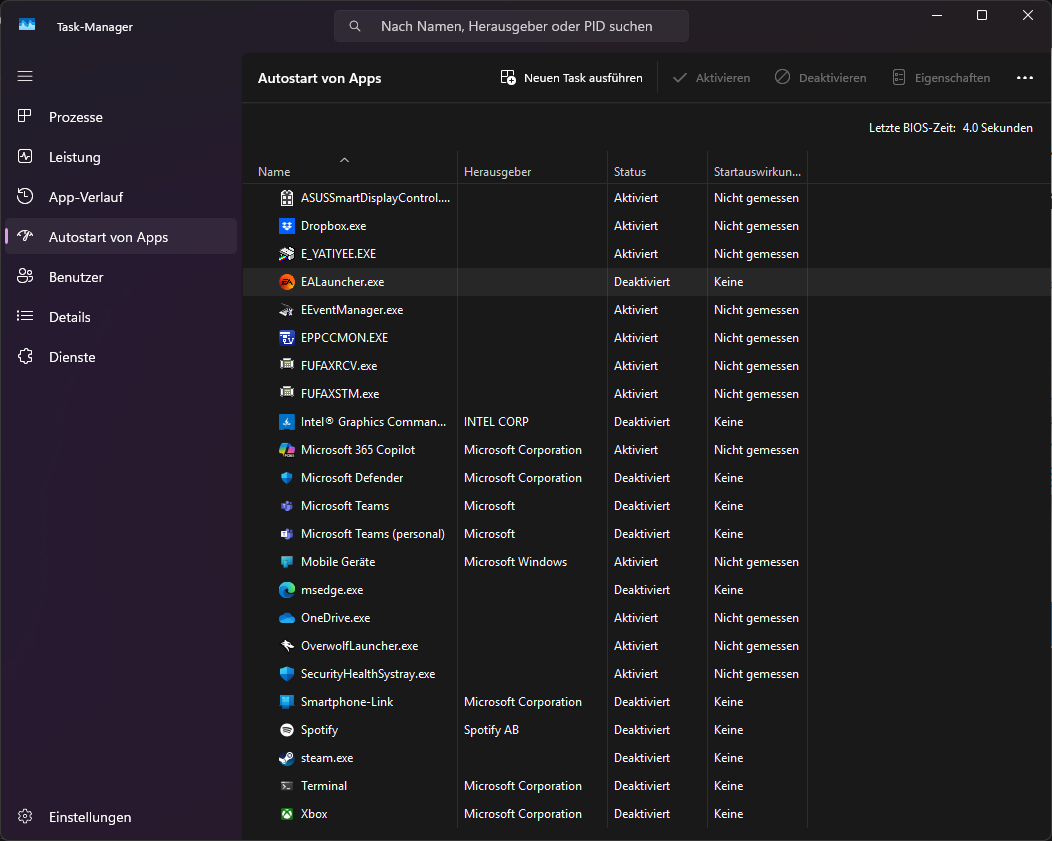Select the SecurityHealthSystray.exe row
1052x841 pixels.
click(x=647, y=674)
